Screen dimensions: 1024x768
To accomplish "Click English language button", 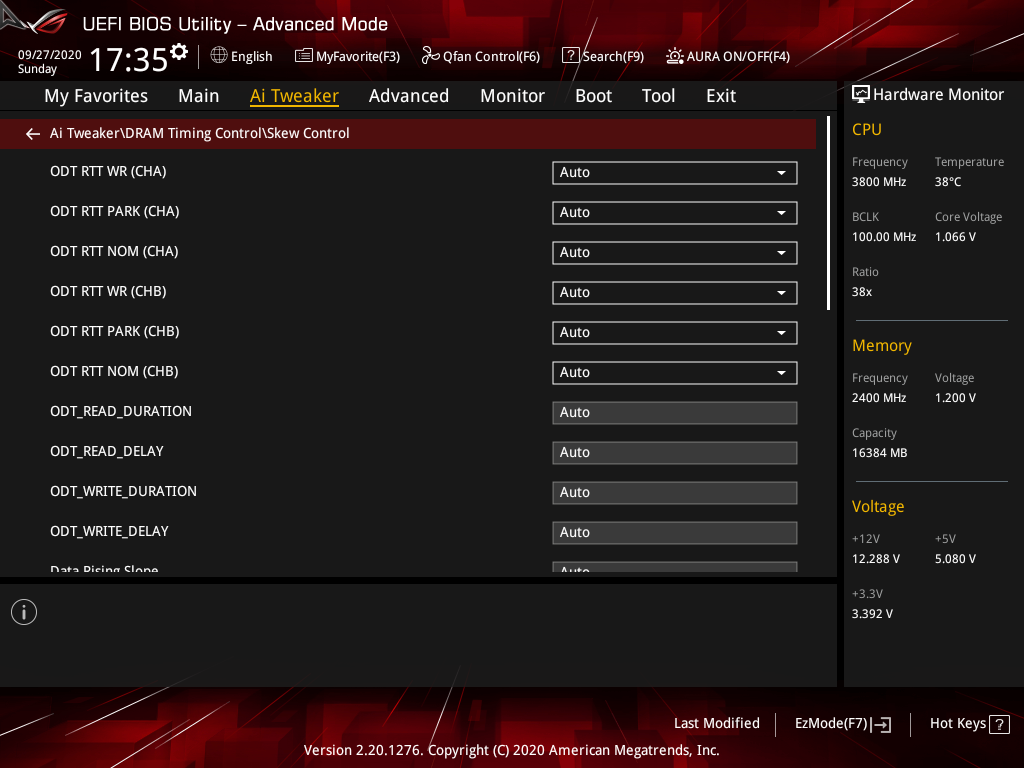I will (x=242, y=56).
